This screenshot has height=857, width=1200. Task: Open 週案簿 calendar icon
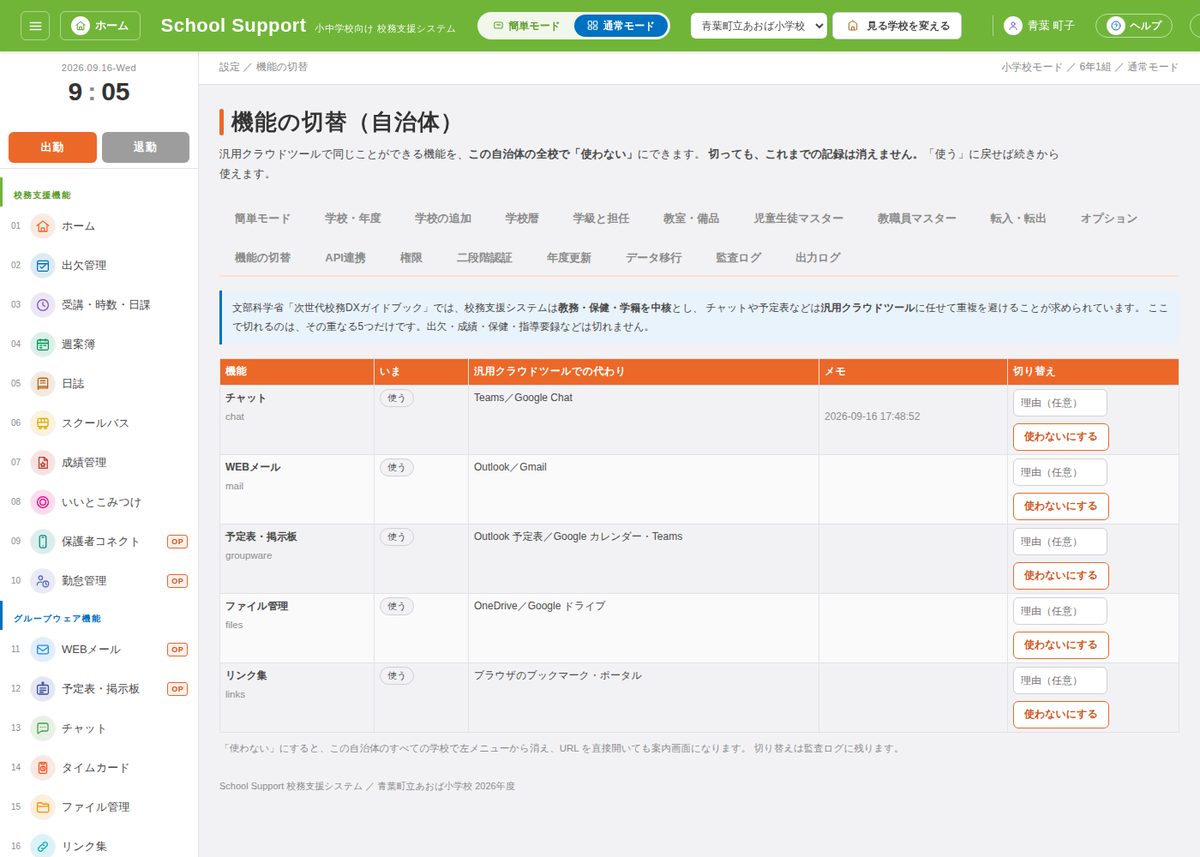[x=43, y=344]
